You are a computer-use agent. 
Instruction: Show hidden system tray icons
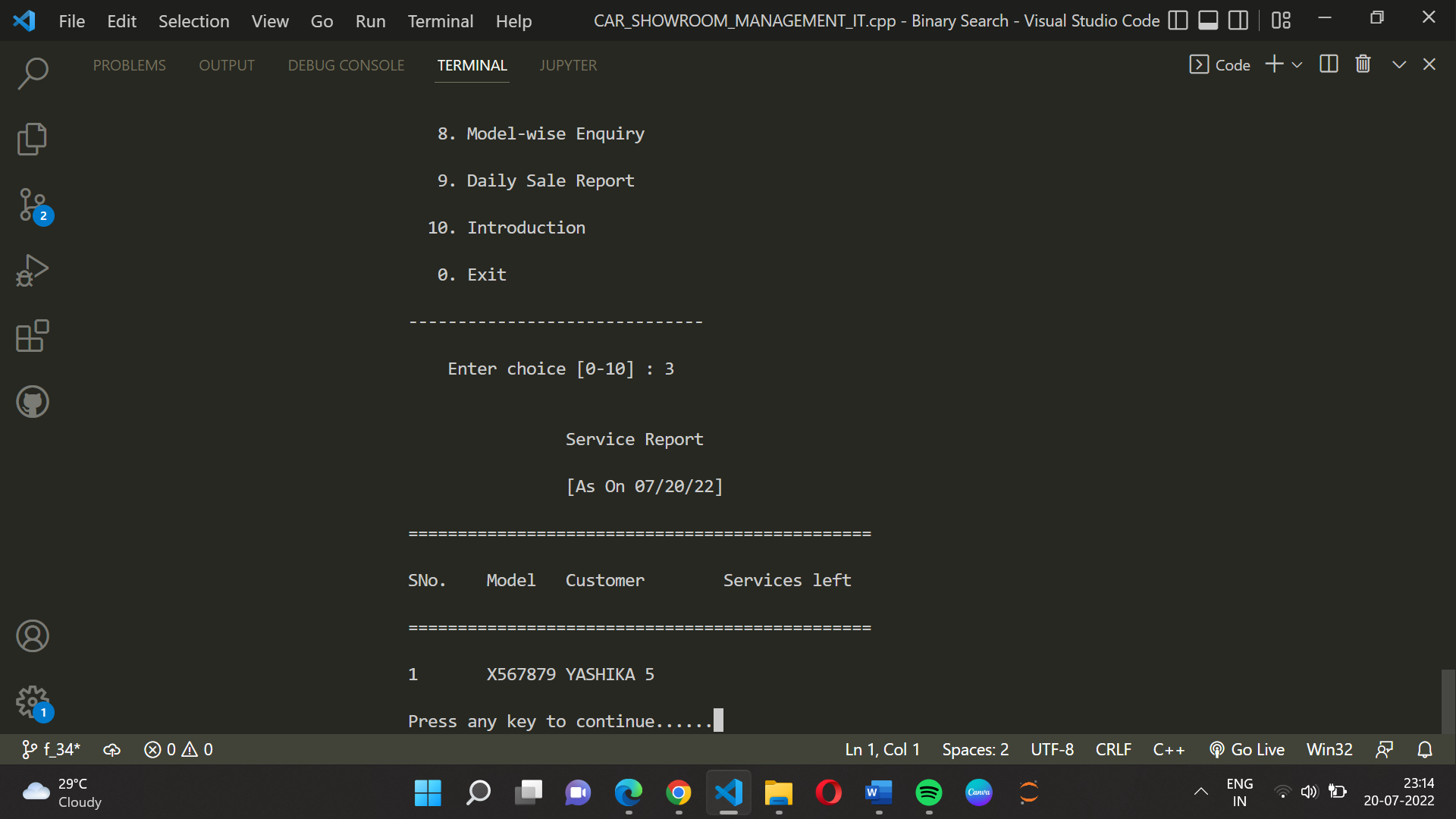[x=1201, y=792]
